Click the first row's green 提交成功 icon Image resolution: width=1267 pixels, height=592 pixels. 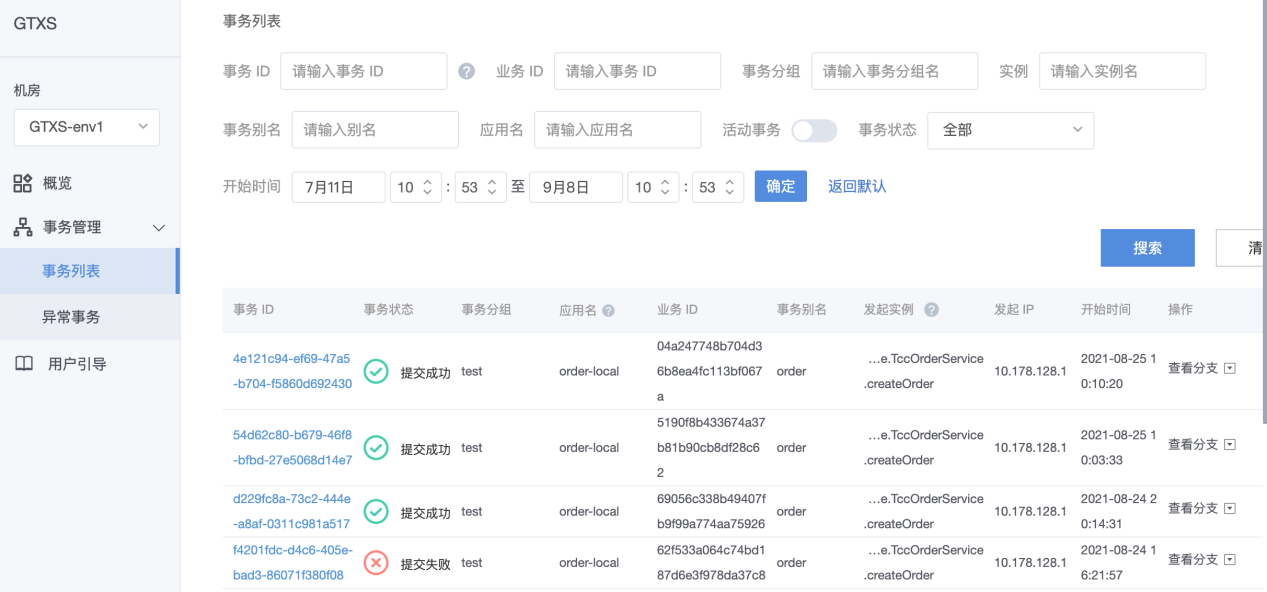376,371
